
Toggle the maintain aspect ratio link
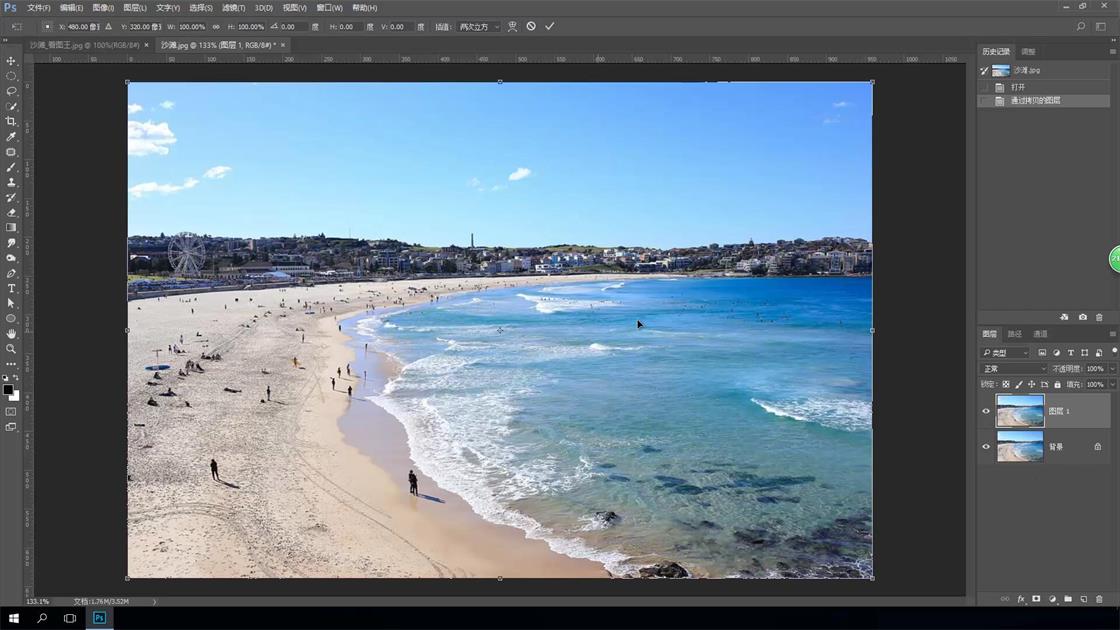tap(216, 27)
